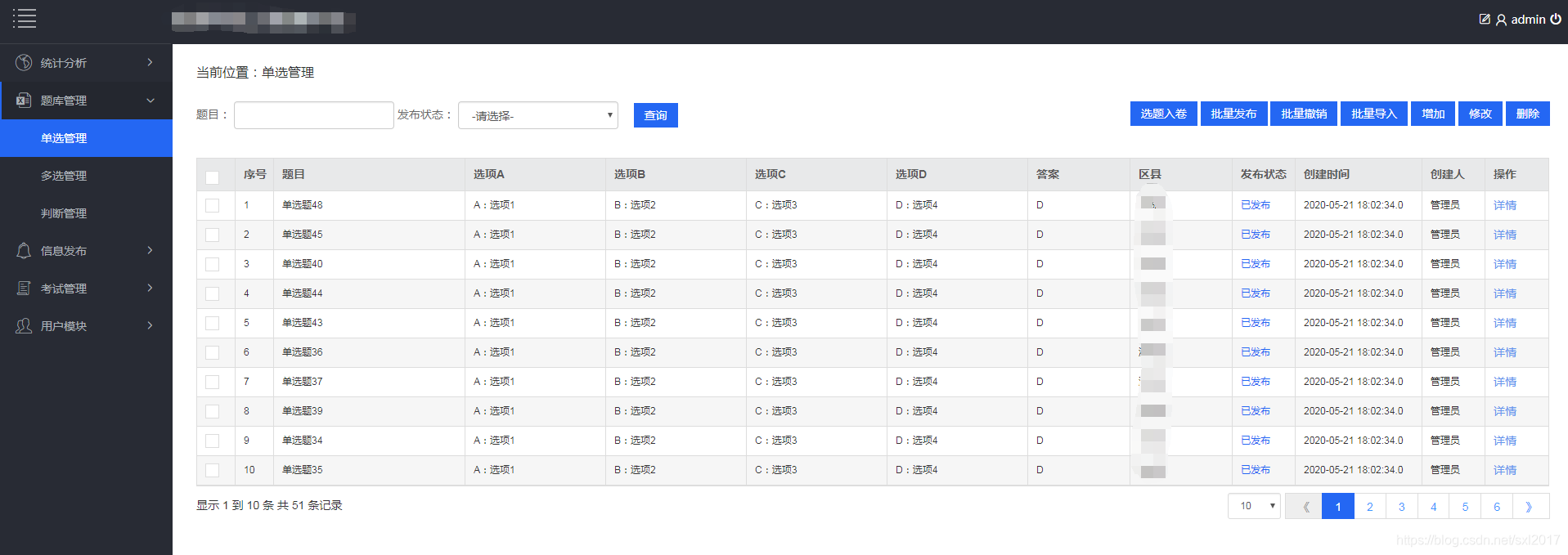
Task: Click the 考试管理 sidebar label
Action: tap(64, 289)
